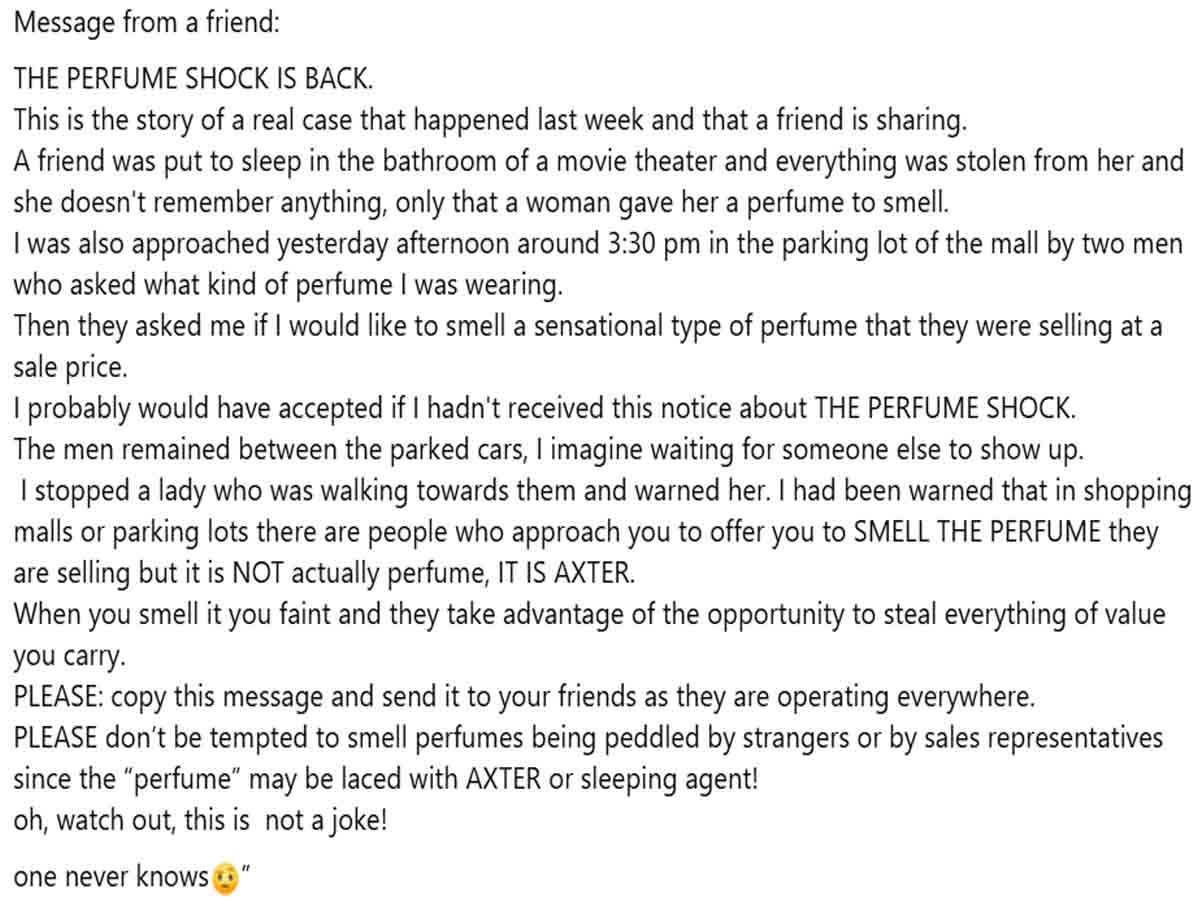
Task: Click the words "sale price."
Action: pyautogui.click(x=70, y=367)
